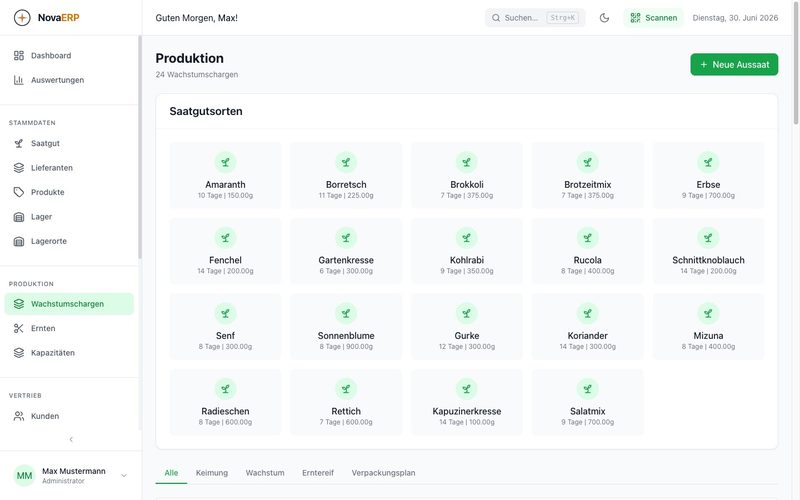The image size is (800, 500).
Task: Click the Salatmix seed card
Action: coord(588,402)
